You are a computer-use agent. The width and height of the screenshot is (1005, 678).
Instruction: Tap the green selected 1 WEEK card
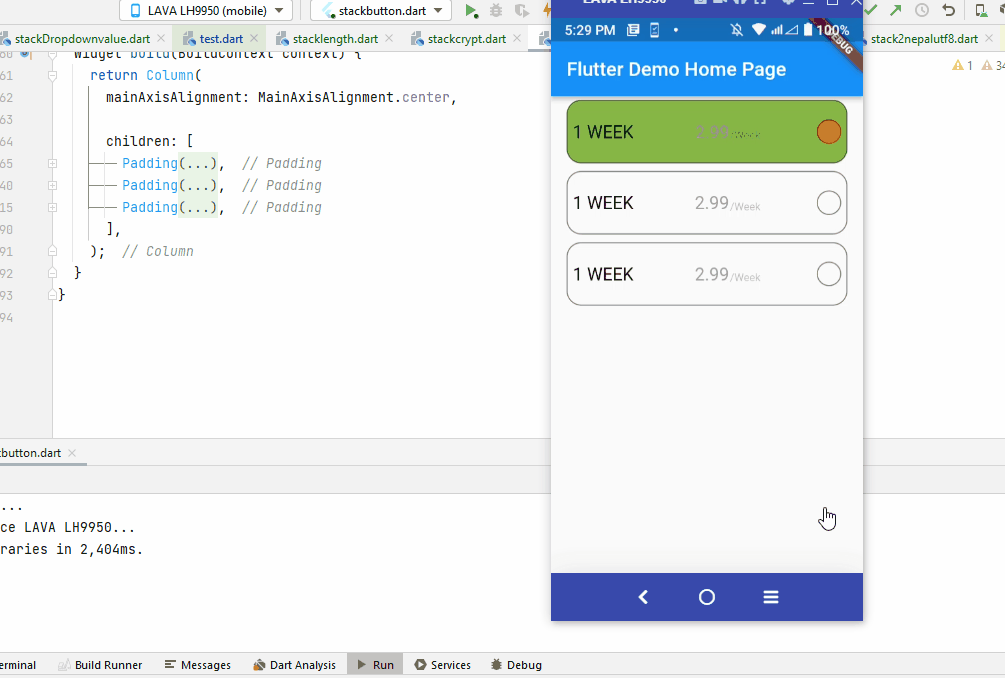[706, 131]
